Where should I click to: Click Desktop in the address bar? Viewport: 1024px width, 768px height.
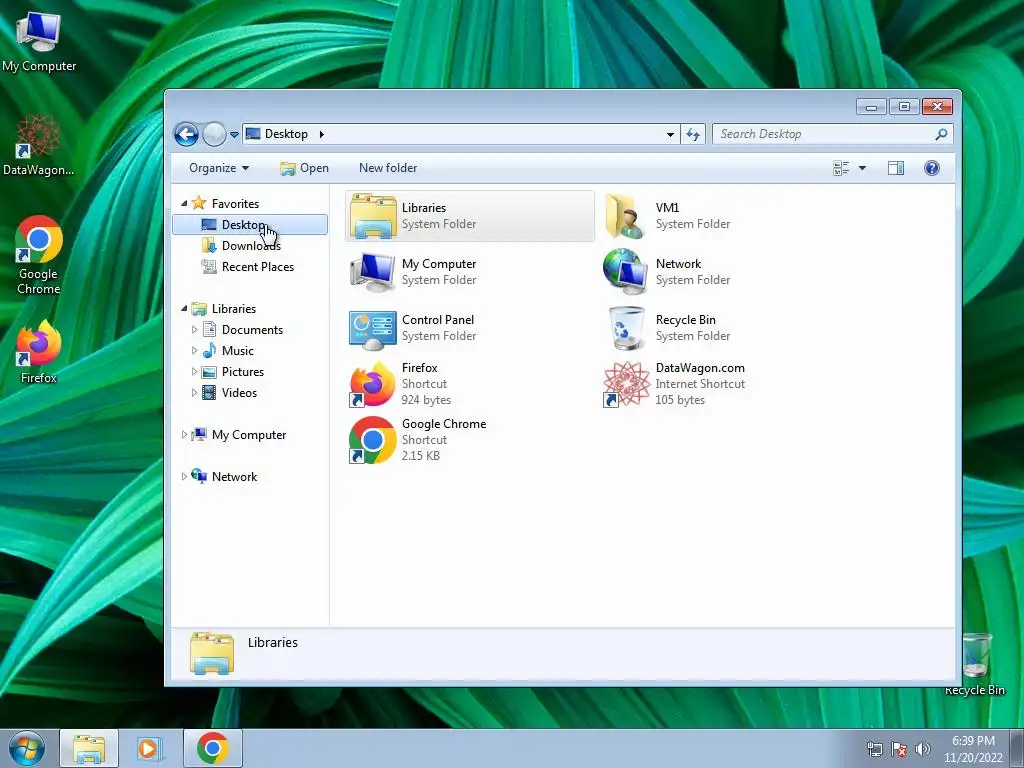click(286, 134)
